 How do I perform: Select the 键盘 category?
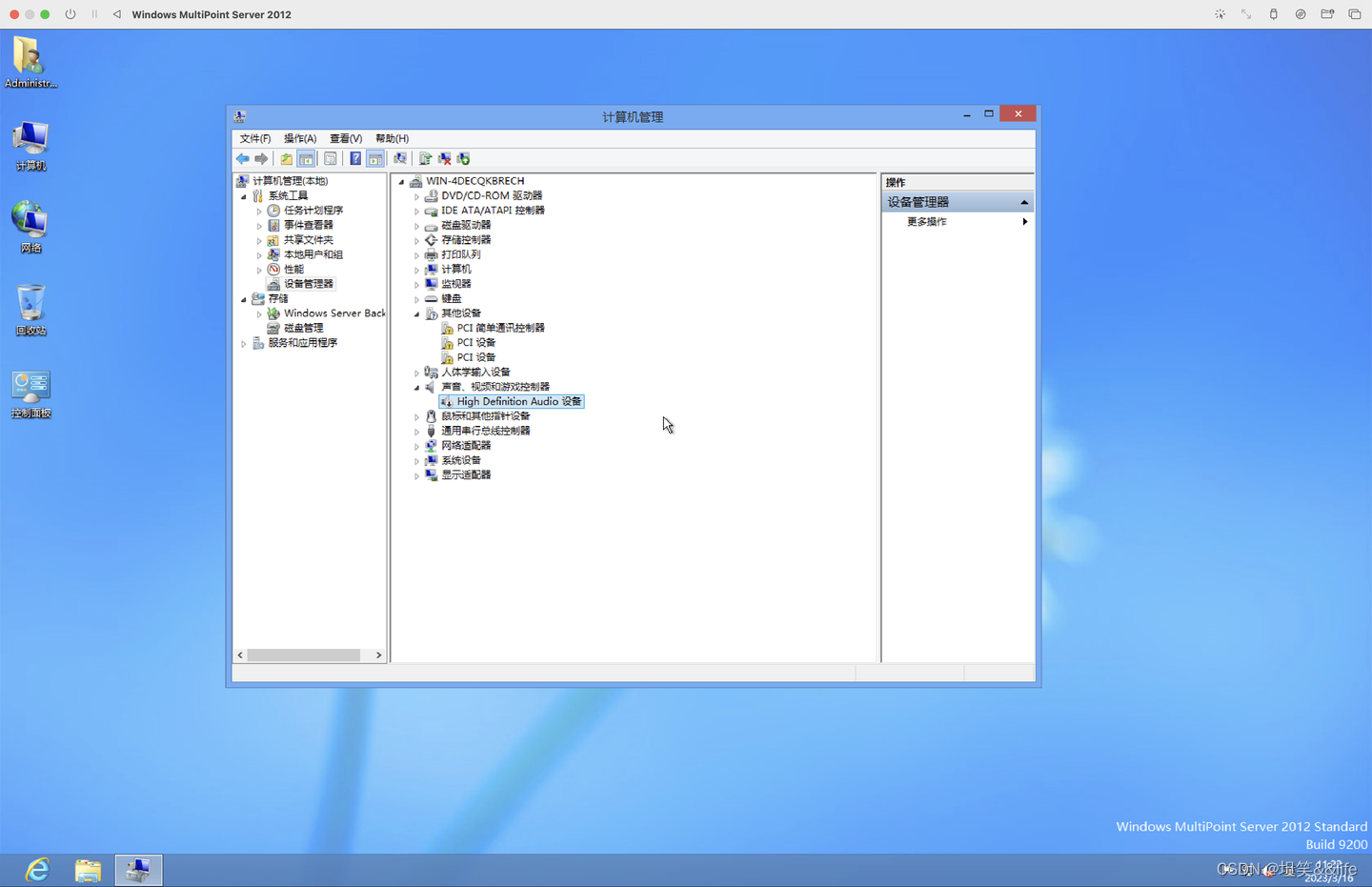click(x=451, y=299)
